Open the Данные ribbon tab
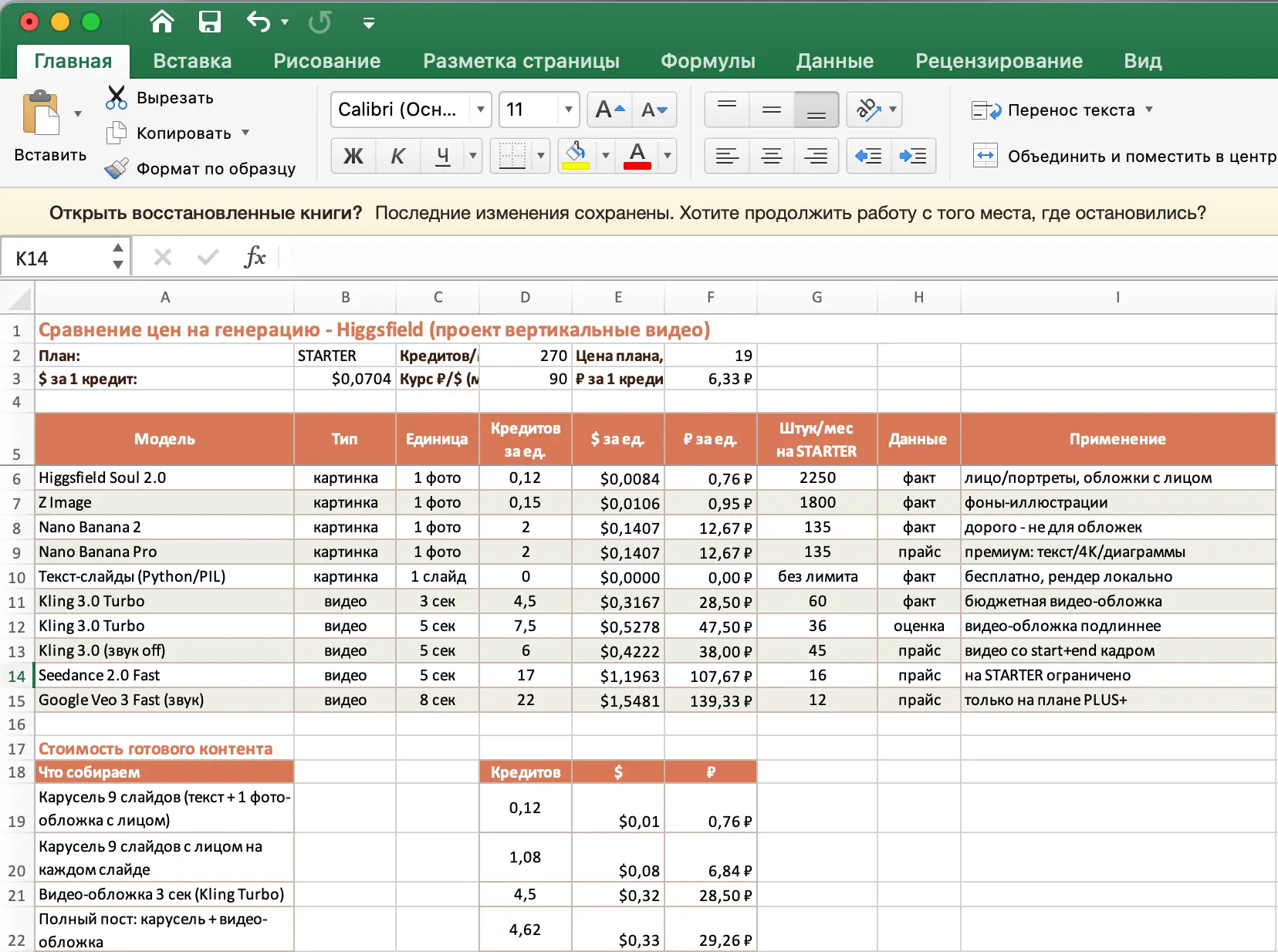 click(835, 61)
